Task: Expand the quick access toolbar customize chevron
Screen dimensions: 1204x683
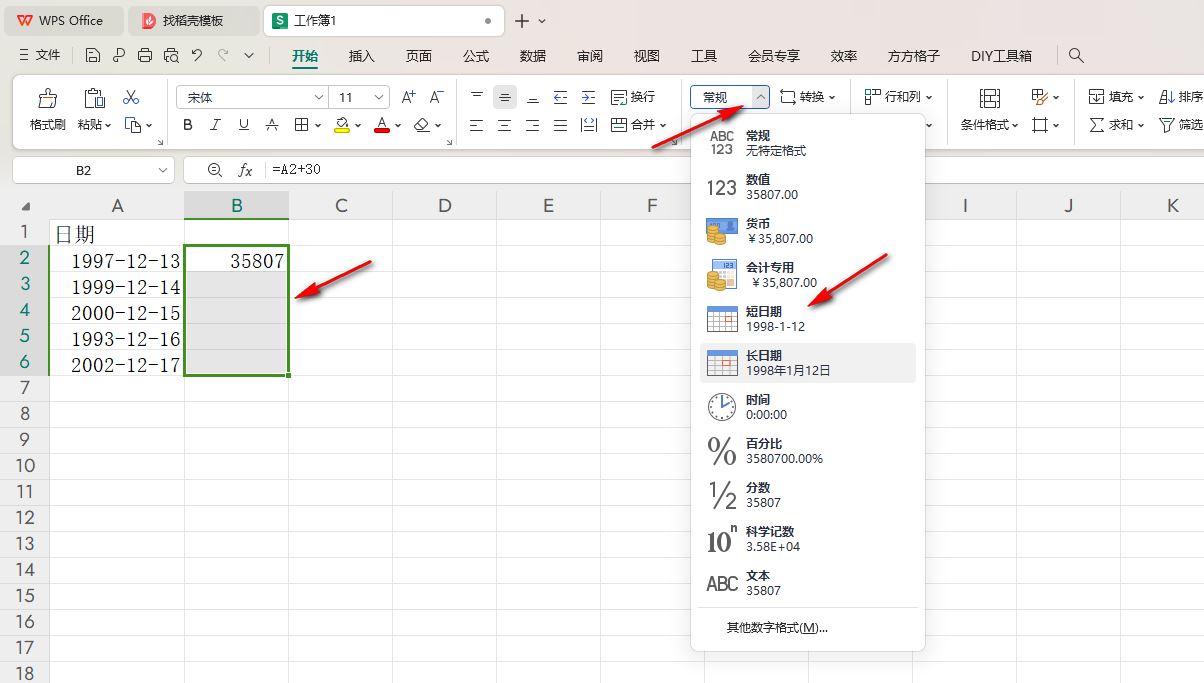Action: [x=249, y=55]
